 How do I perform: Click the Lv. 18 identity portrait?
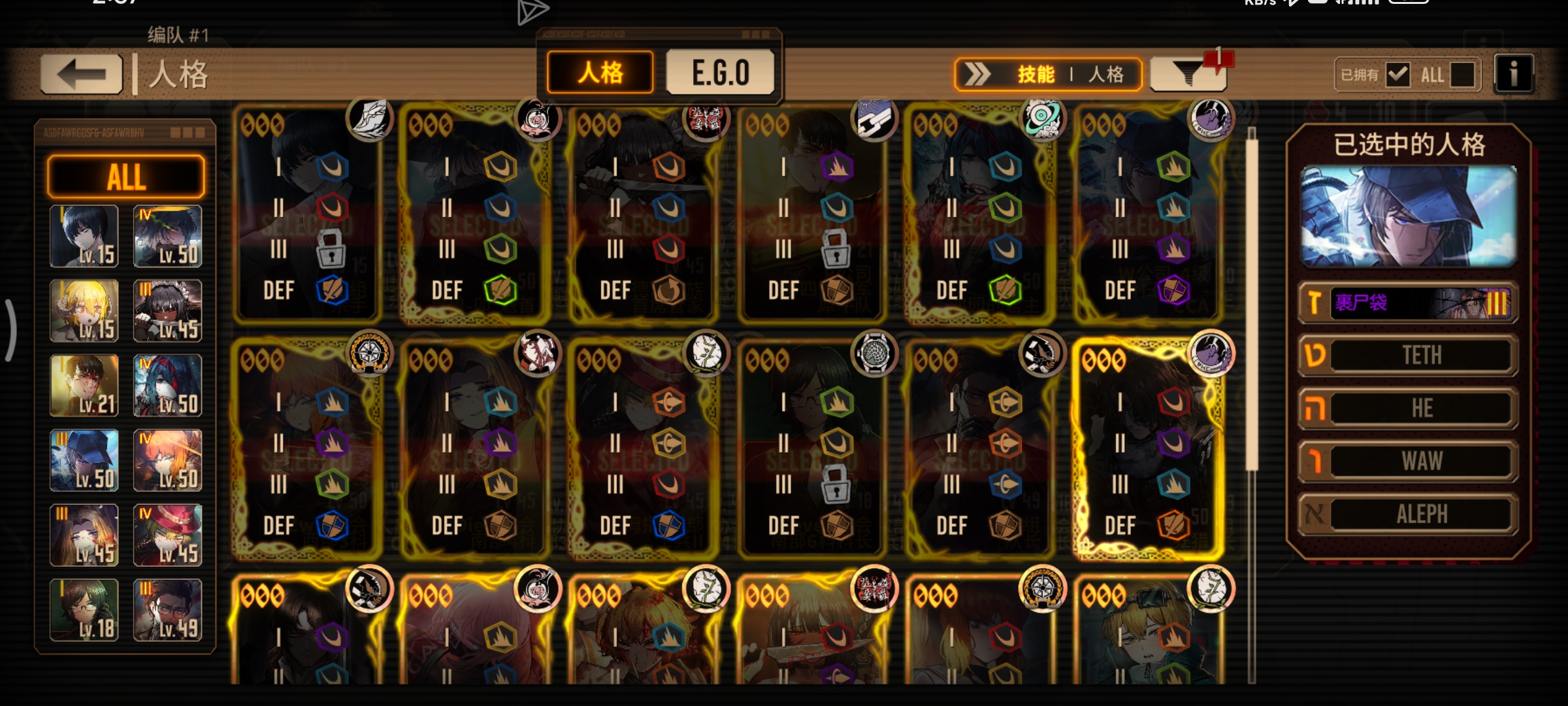tap(84, 609)
